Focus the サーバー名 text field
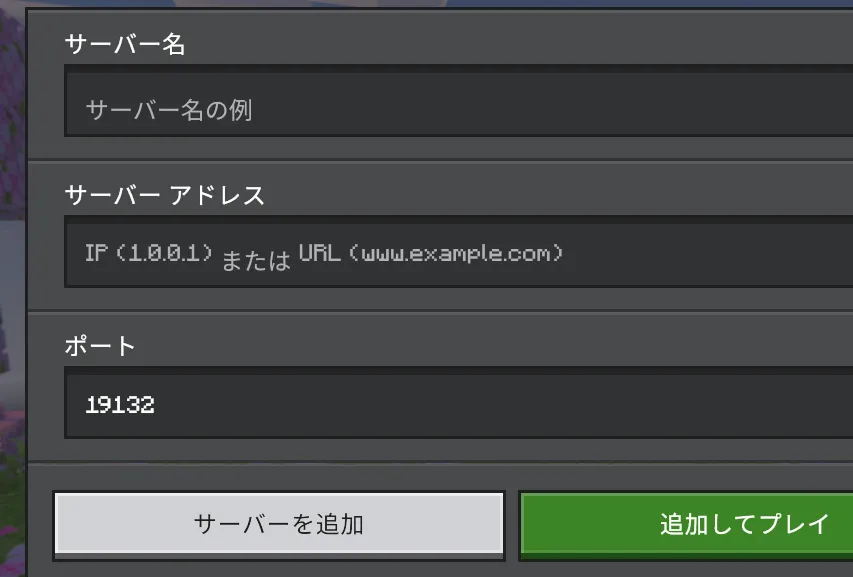The image size is (853, 577). click(x=459, y=101)
